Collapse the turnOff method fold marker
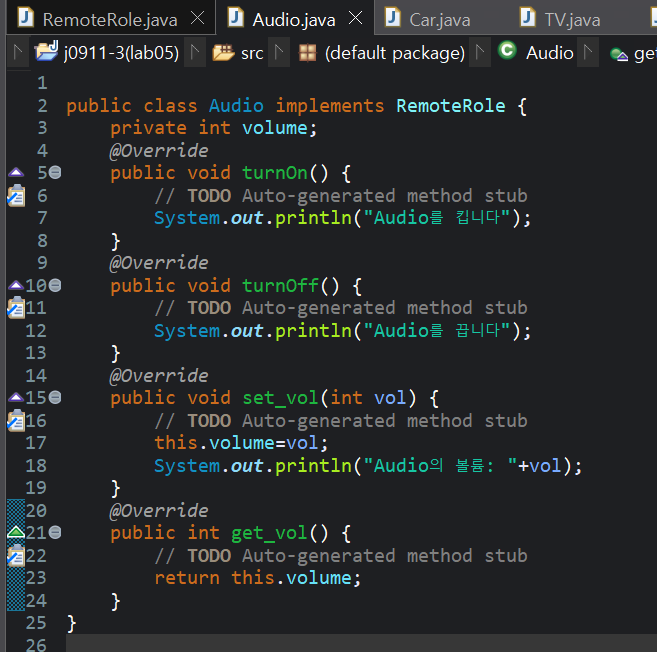This screenshot has width=657, height=652. tap(55, 285)
